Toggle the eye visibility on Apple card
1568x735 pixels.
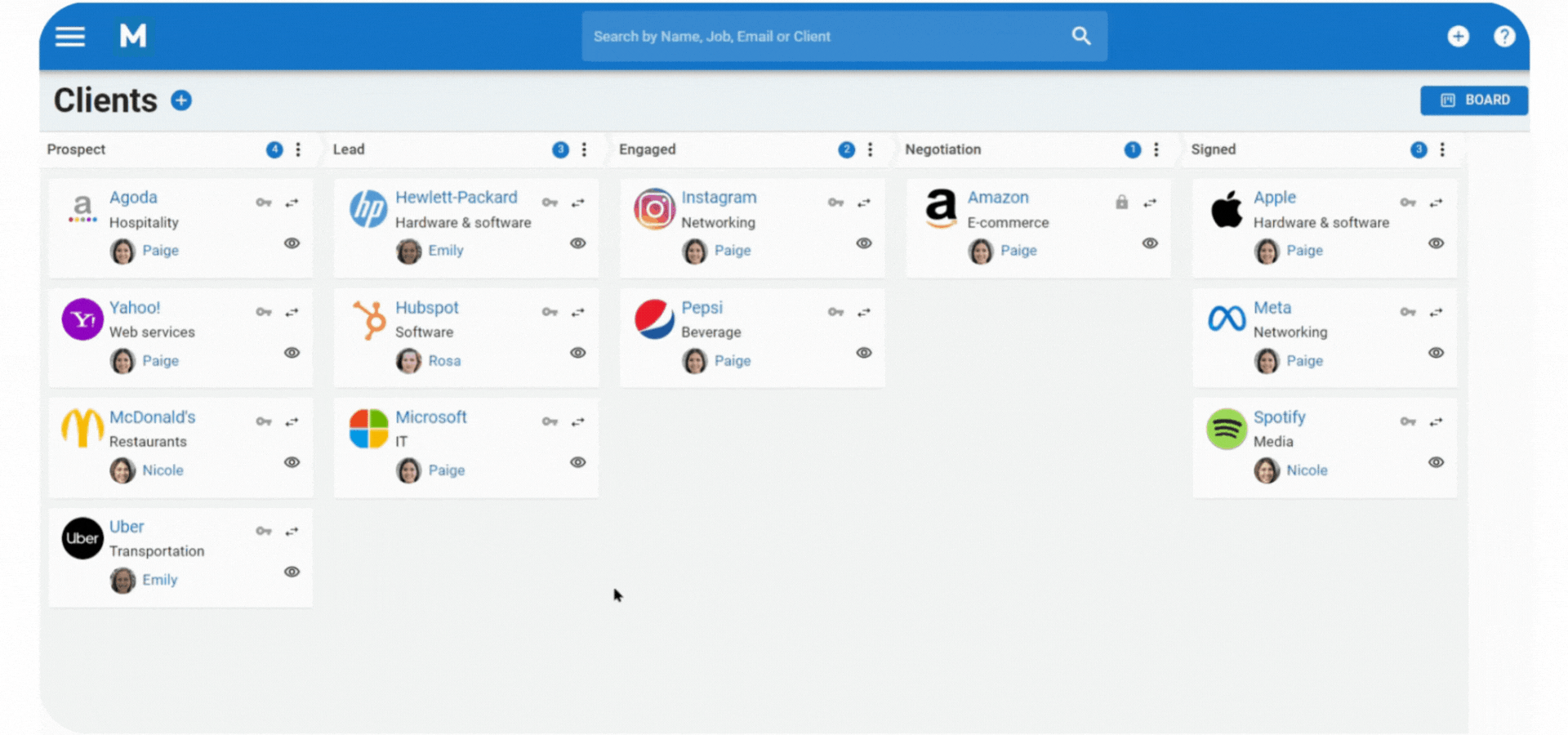(x=1437, y=243)
